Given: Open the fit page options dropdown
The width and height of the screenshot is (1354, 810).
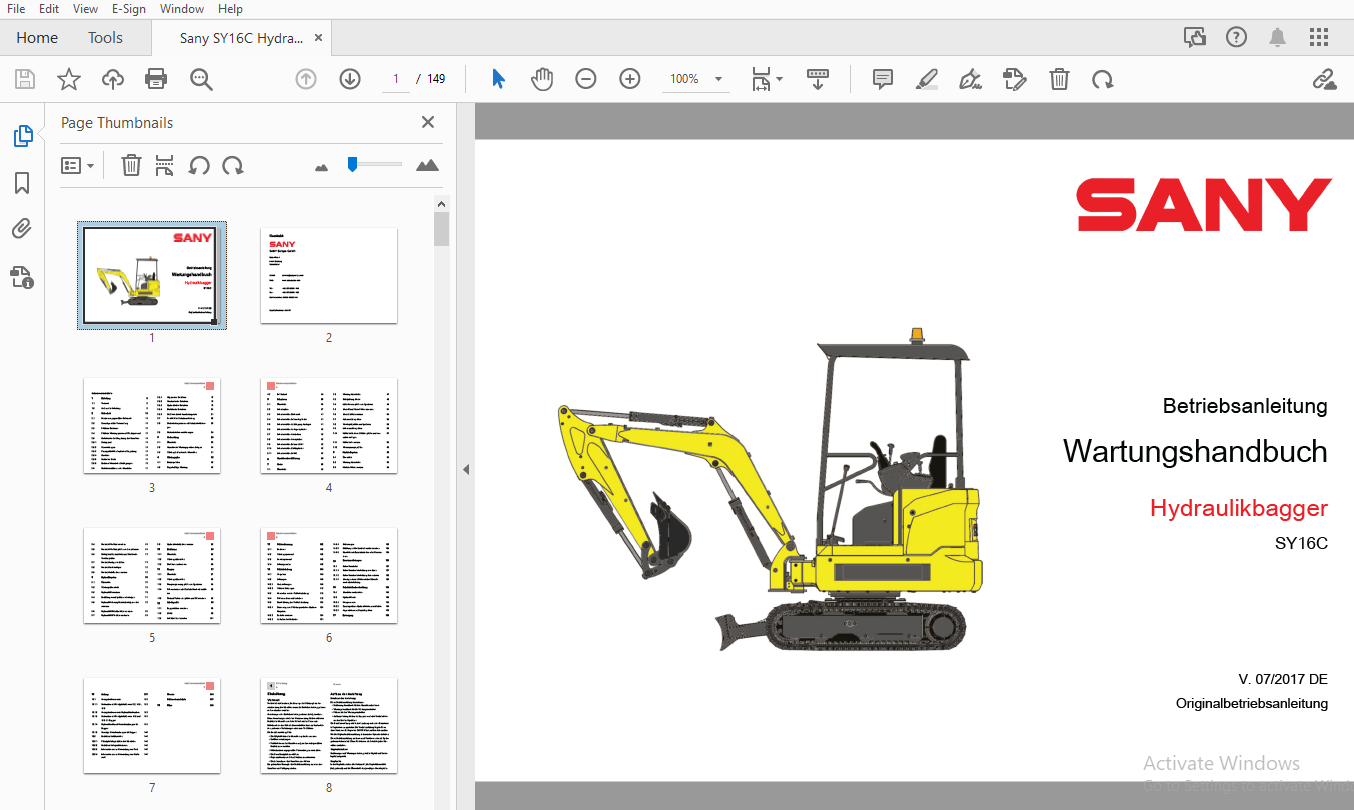Looking at the screenshot, I should coord(767,79).
